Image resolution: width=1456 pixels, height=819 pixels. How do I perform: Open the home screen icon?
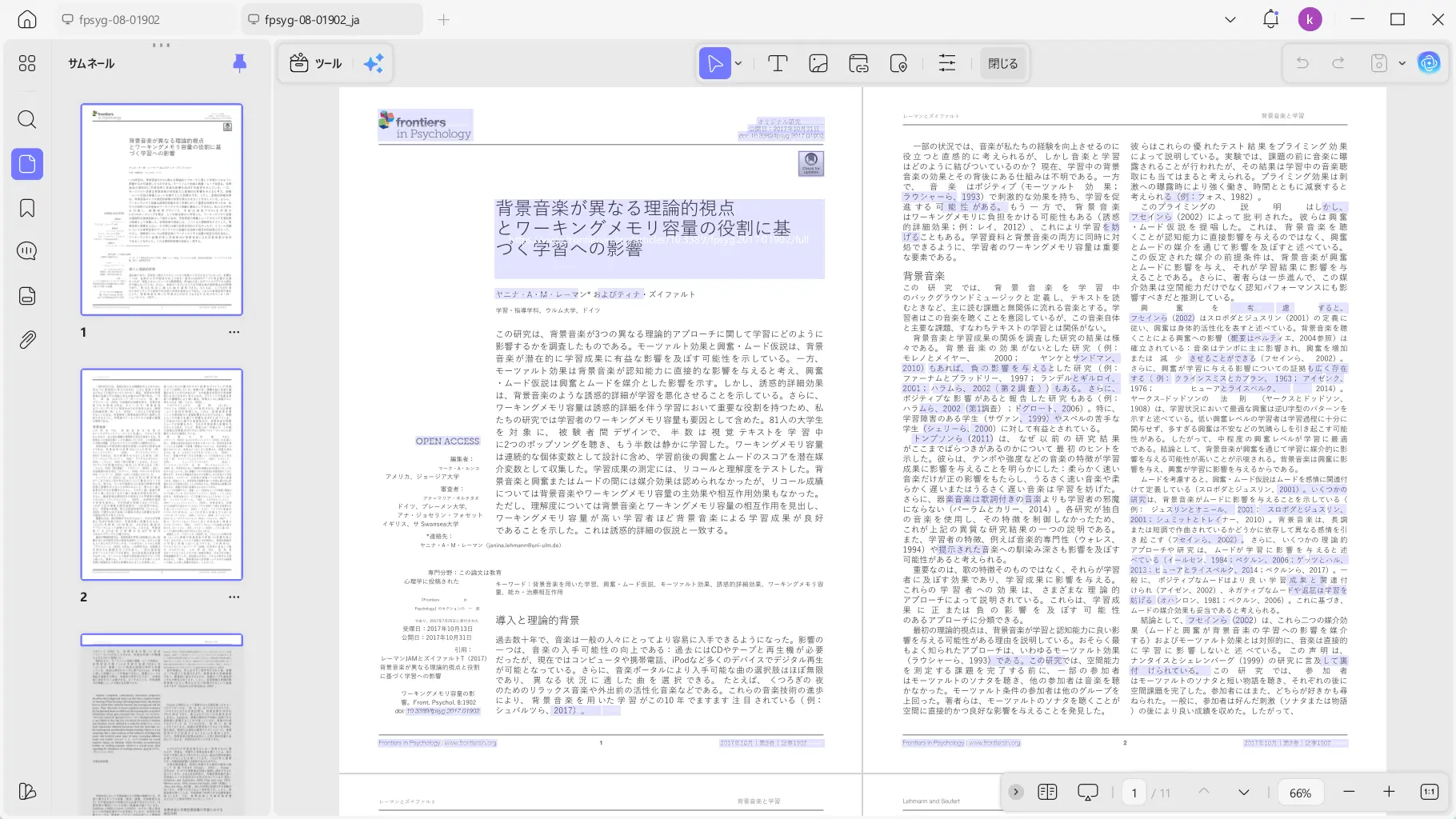click(27, 19)
